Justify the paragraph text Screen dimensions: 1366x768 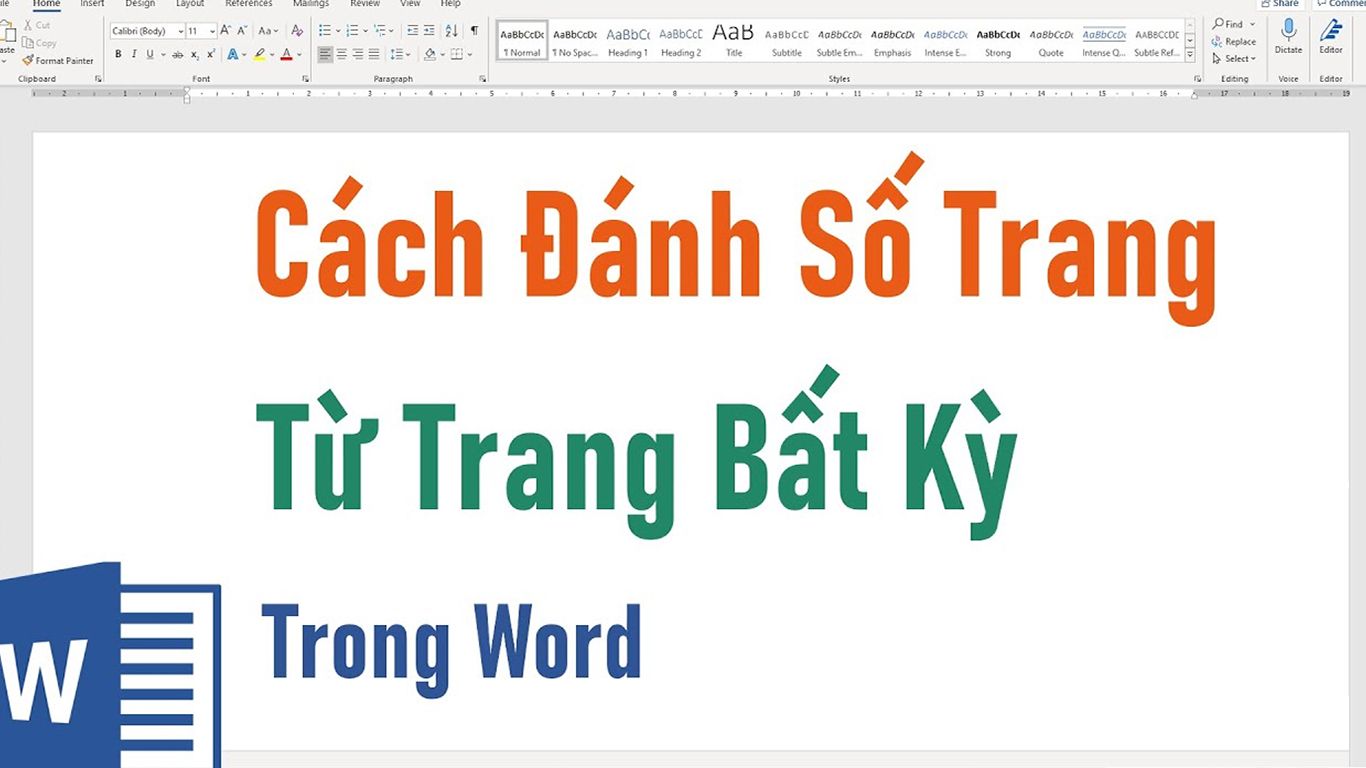point(374,54)
